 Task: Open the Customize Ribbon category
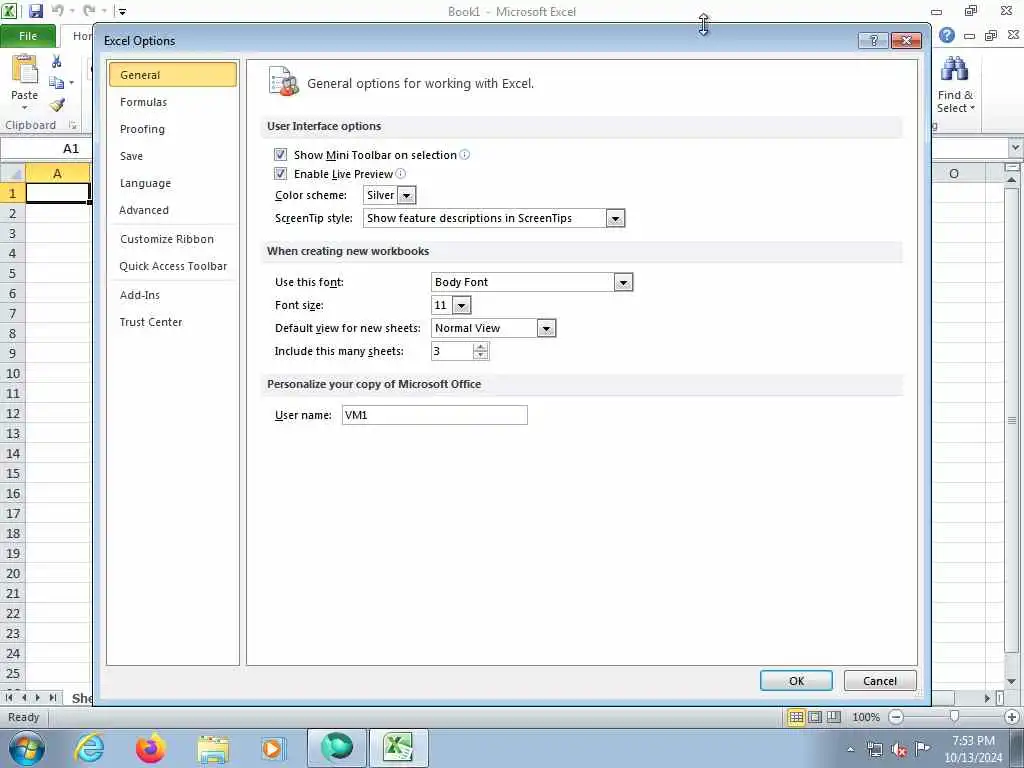click(172, 239)
